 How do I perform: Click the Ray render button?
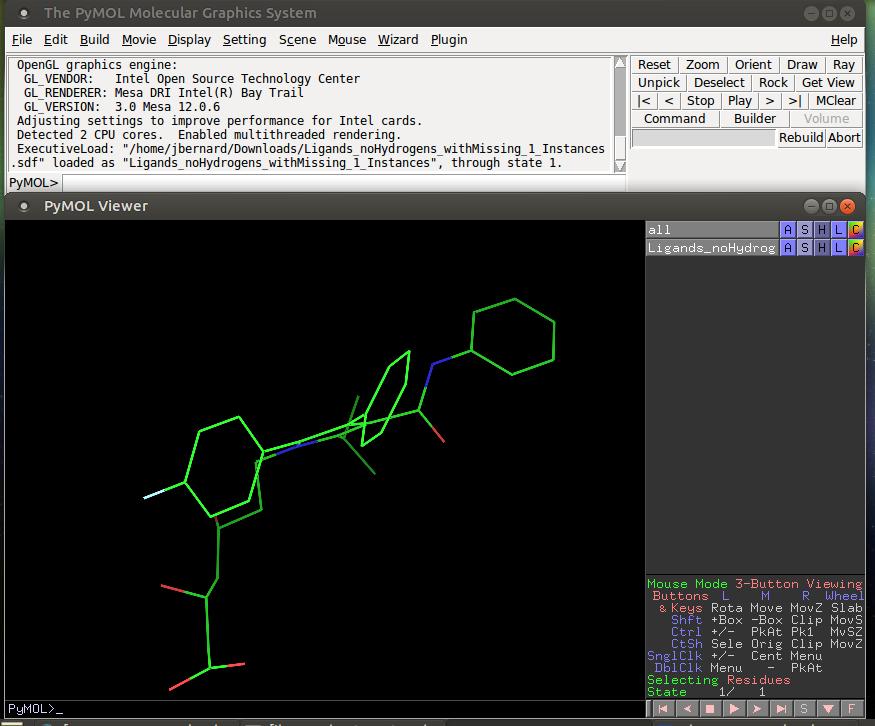click(844, 65)
